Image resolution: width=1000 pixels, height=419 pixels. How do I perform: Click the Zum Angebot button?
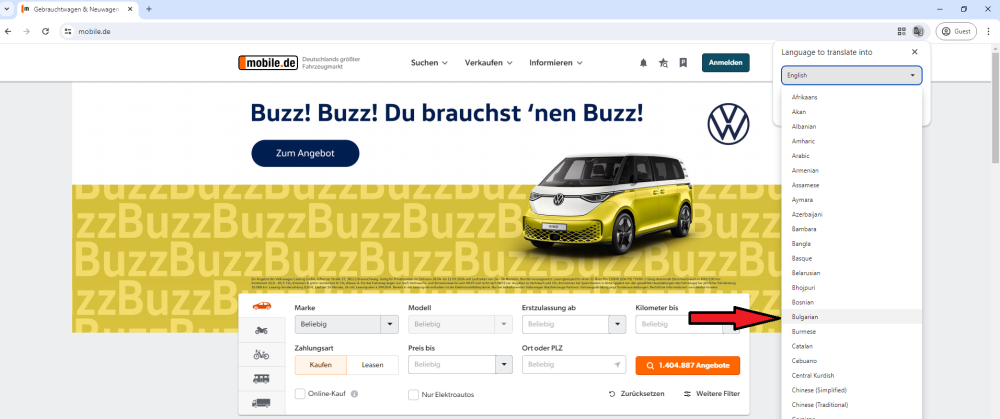tap(305, 153)
